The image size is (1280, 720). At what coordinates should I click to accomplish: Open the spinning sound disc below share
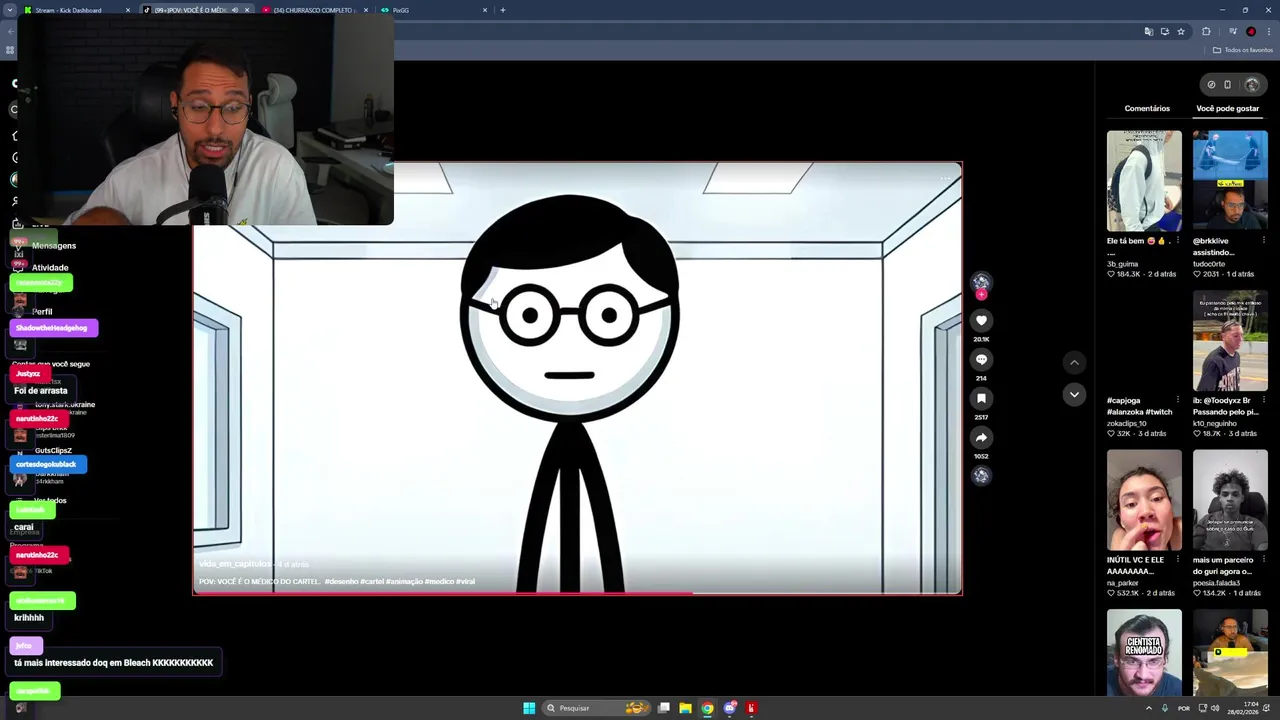[x=981, y=476]
